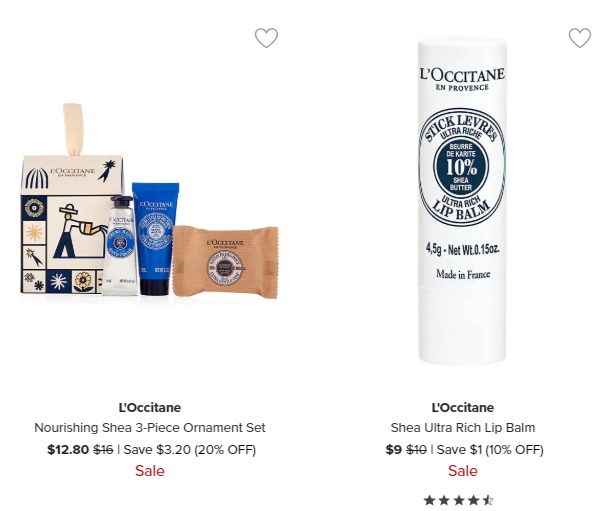
Task: Add Shea Lip Balm to wishlist heart
Action: pos(580,38)
